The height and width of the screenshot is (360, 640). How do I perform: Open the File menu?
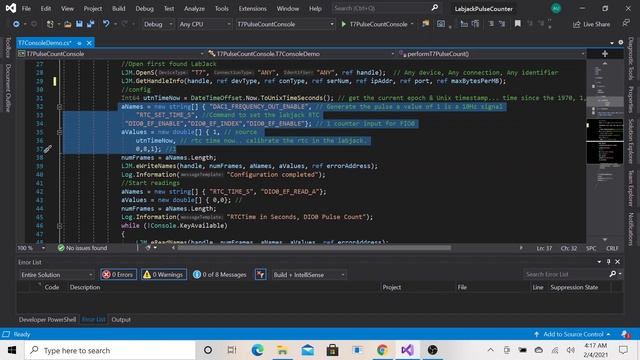[26, 9]
